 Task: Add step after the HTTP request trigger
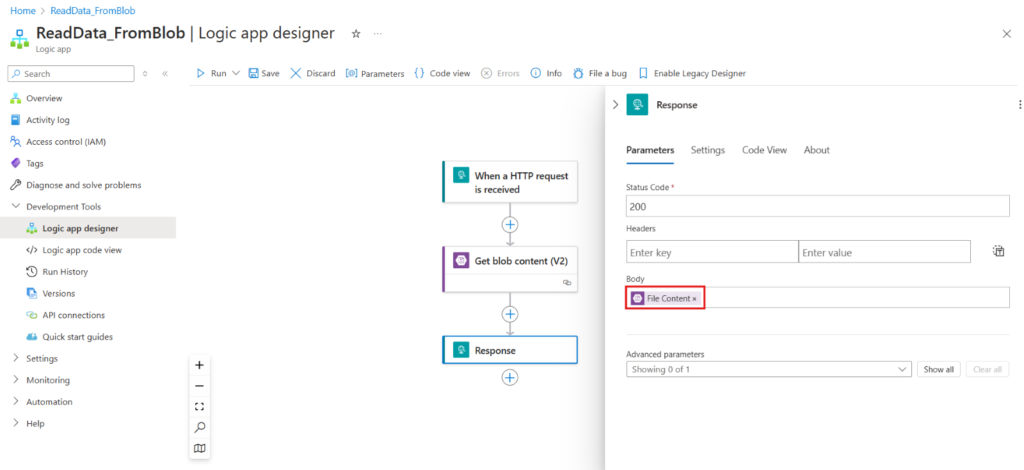[510, 225]
